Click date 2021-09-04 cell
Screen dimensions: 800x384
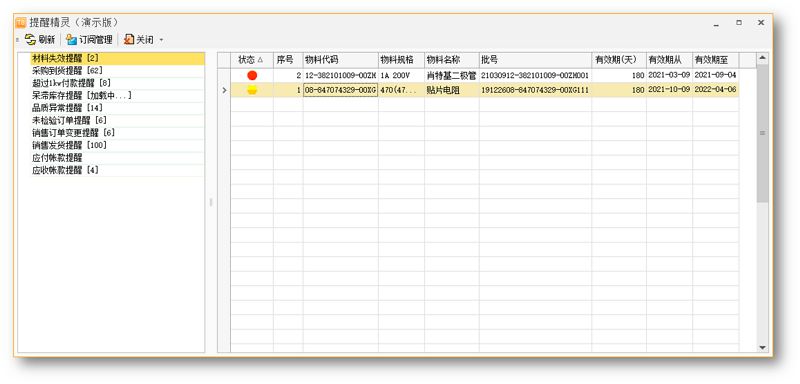pos(715,75)
